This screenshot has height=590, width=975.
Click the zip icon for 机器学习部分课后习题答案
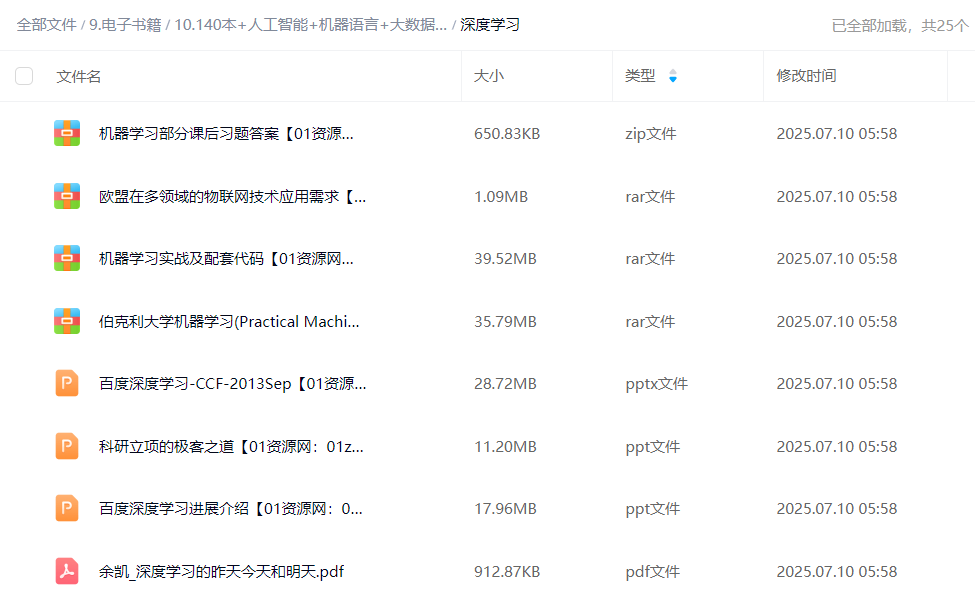point(67,133)
